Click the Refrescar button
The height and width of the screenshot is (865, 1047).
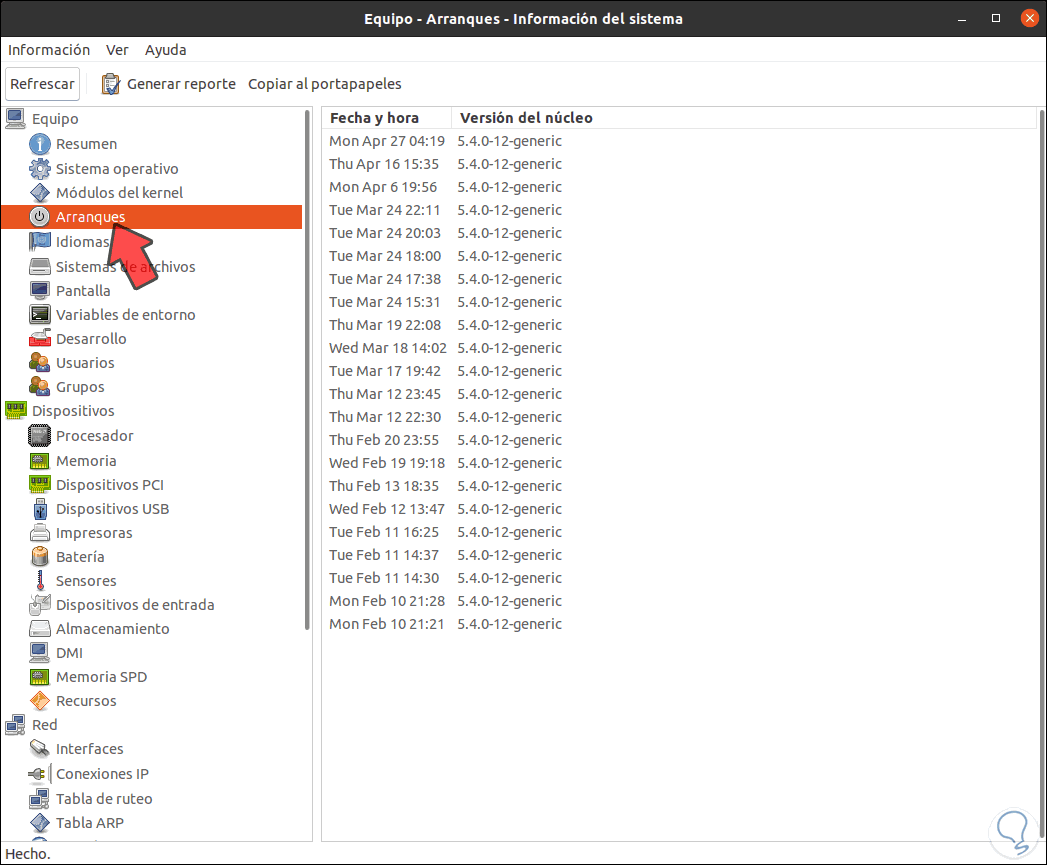click(x=42, y=84)
